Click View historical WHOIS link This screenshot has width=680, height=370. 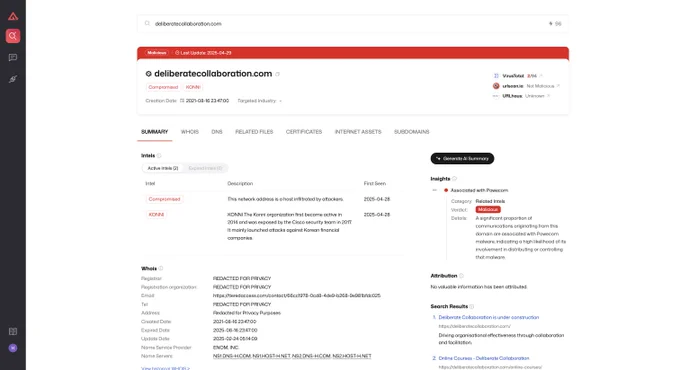[x=165, y=368]
